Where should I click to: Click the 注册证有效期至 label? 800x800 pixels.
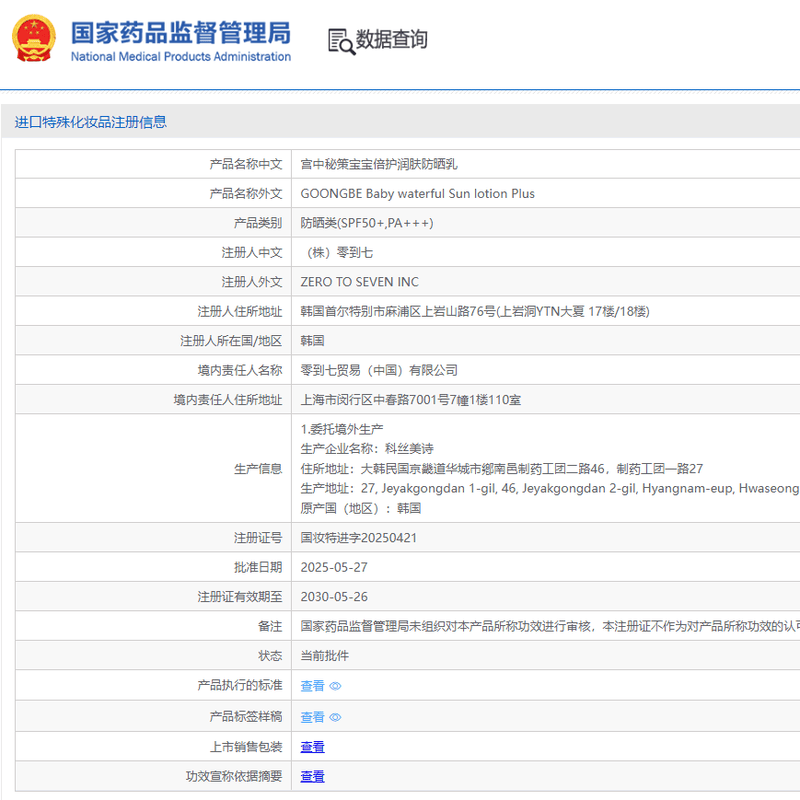click(x=240, y=597)
